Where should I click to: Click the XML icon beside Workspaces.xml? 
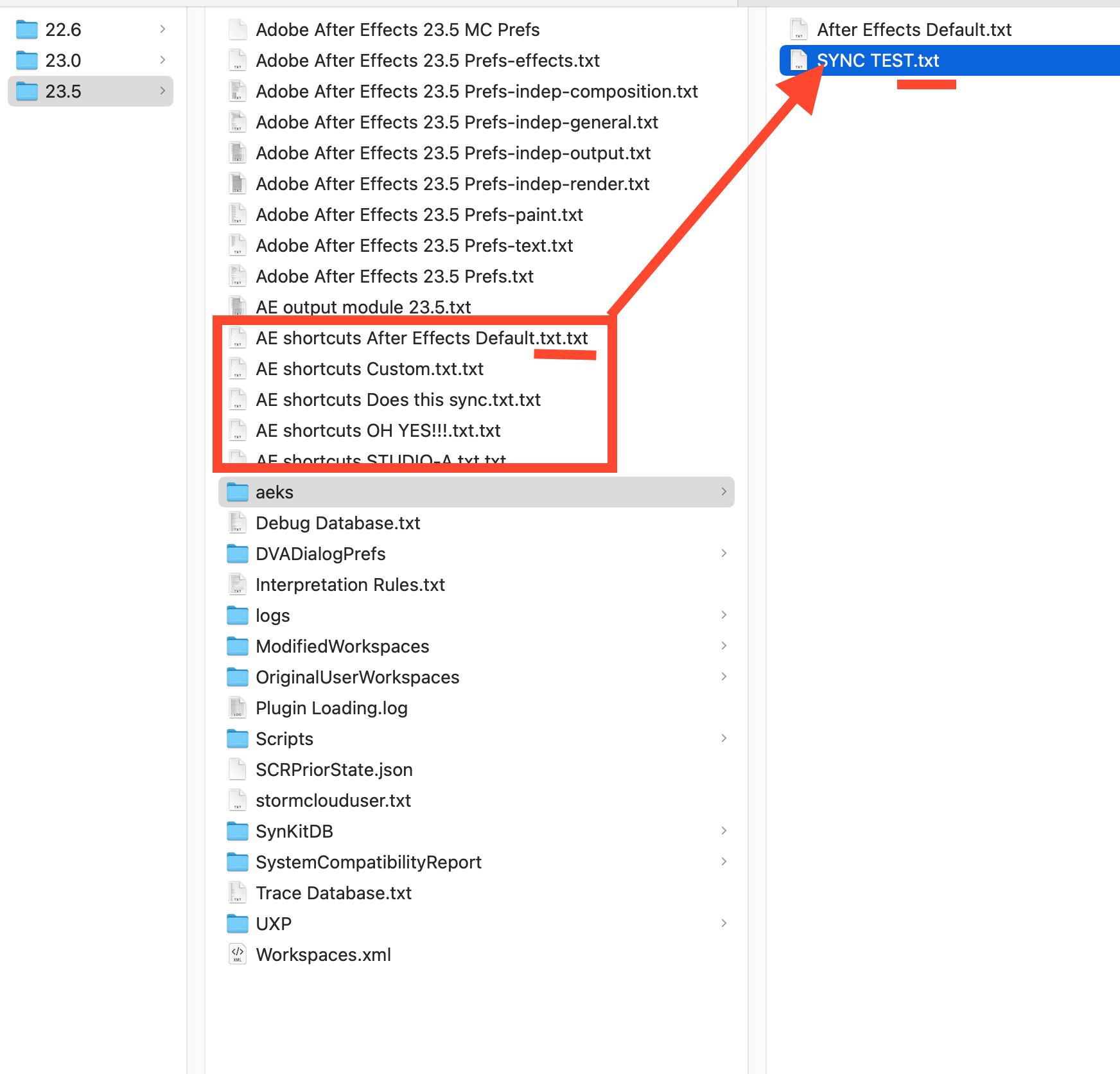click(238, 955)
